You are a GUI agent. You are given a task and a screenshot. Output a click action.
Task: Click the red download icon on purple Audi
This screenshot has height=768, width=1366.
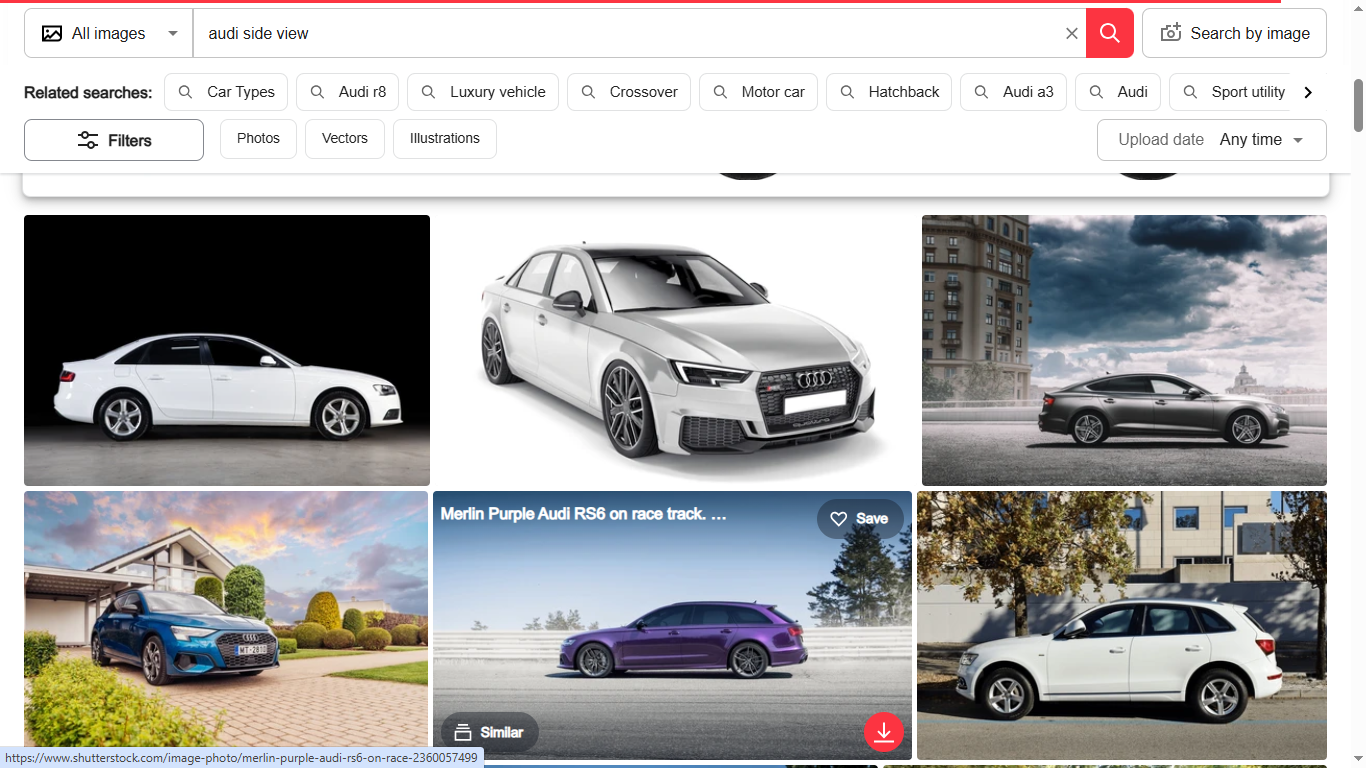pos(883,732)
